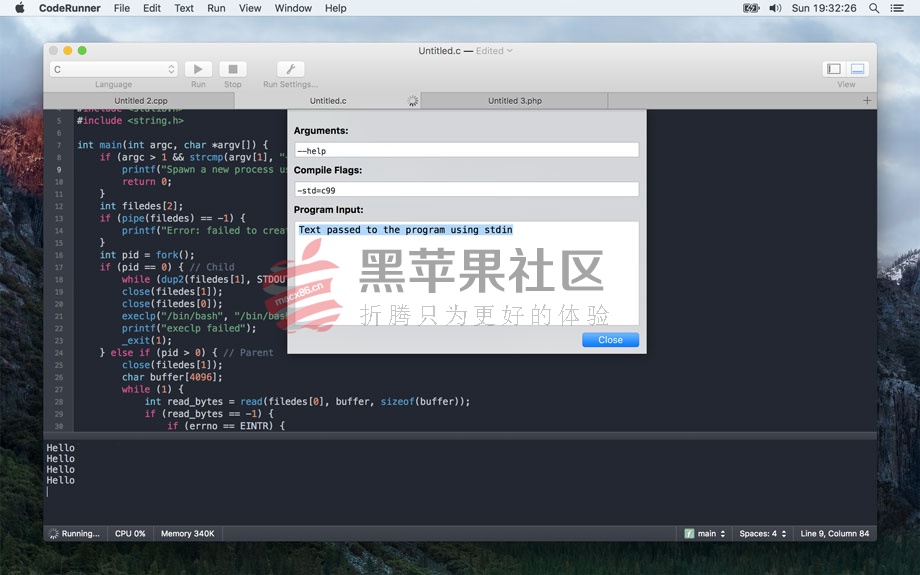
Task: Open the Help menu
Action: 336,8
